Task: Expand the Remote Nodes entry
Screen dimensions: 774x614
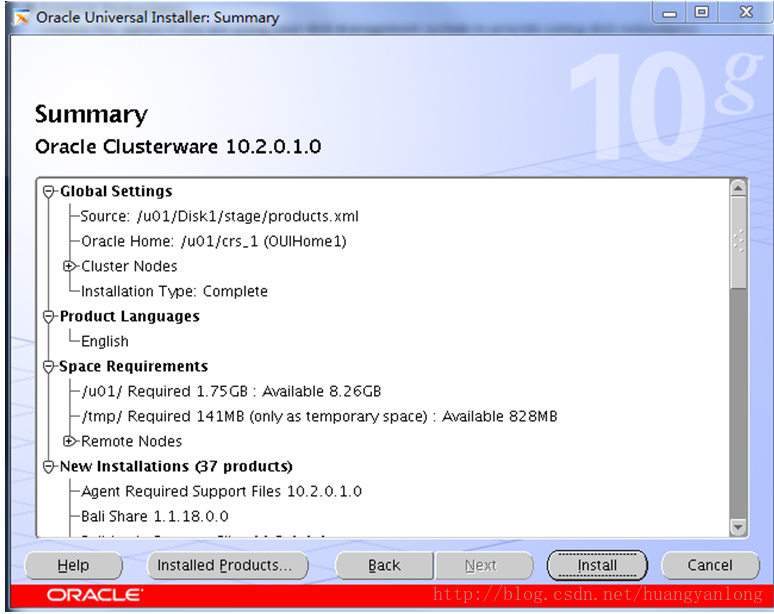Action: click(x=69, y=441)
